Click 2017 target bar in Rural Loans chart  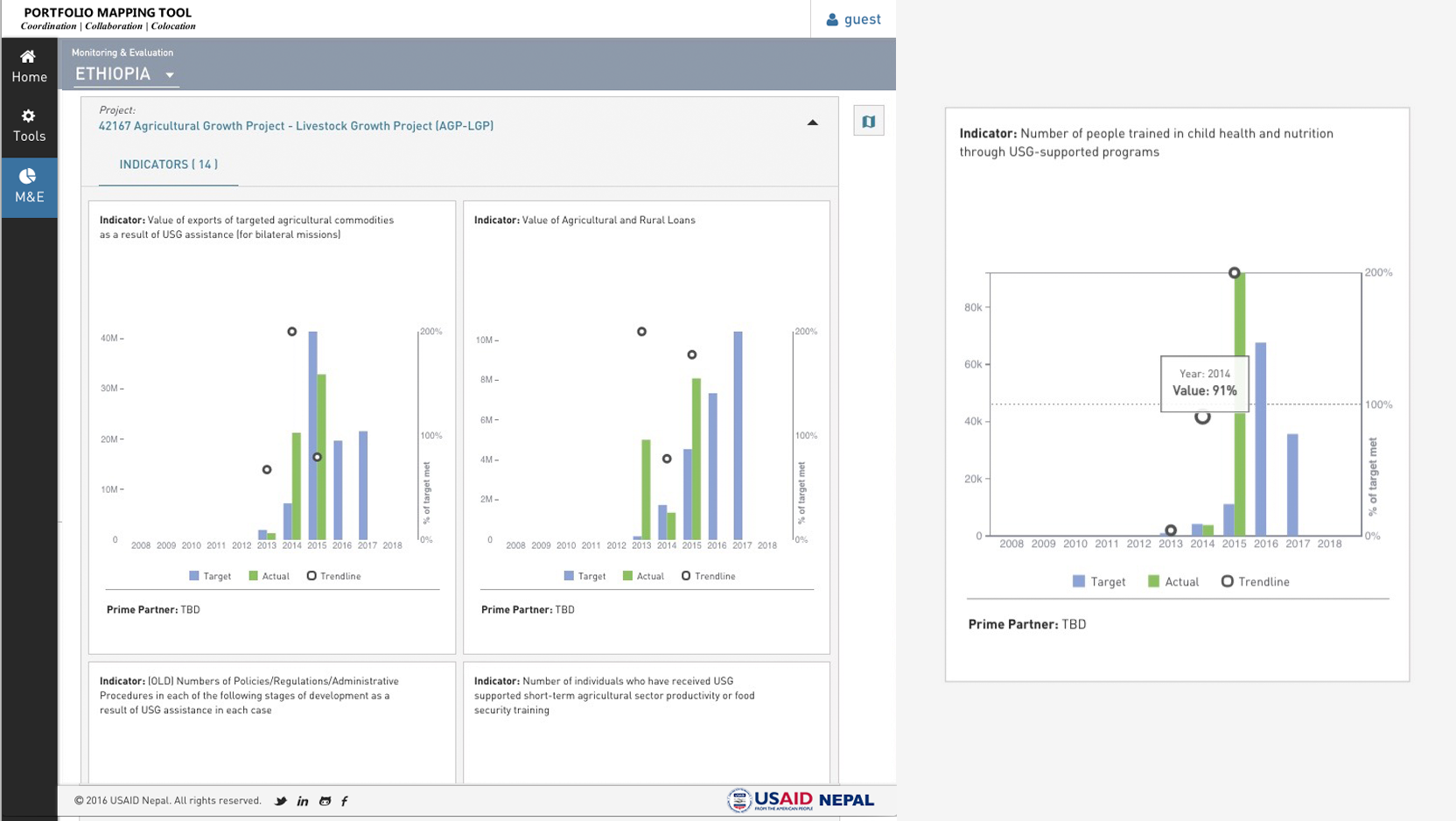click(738, 435)
